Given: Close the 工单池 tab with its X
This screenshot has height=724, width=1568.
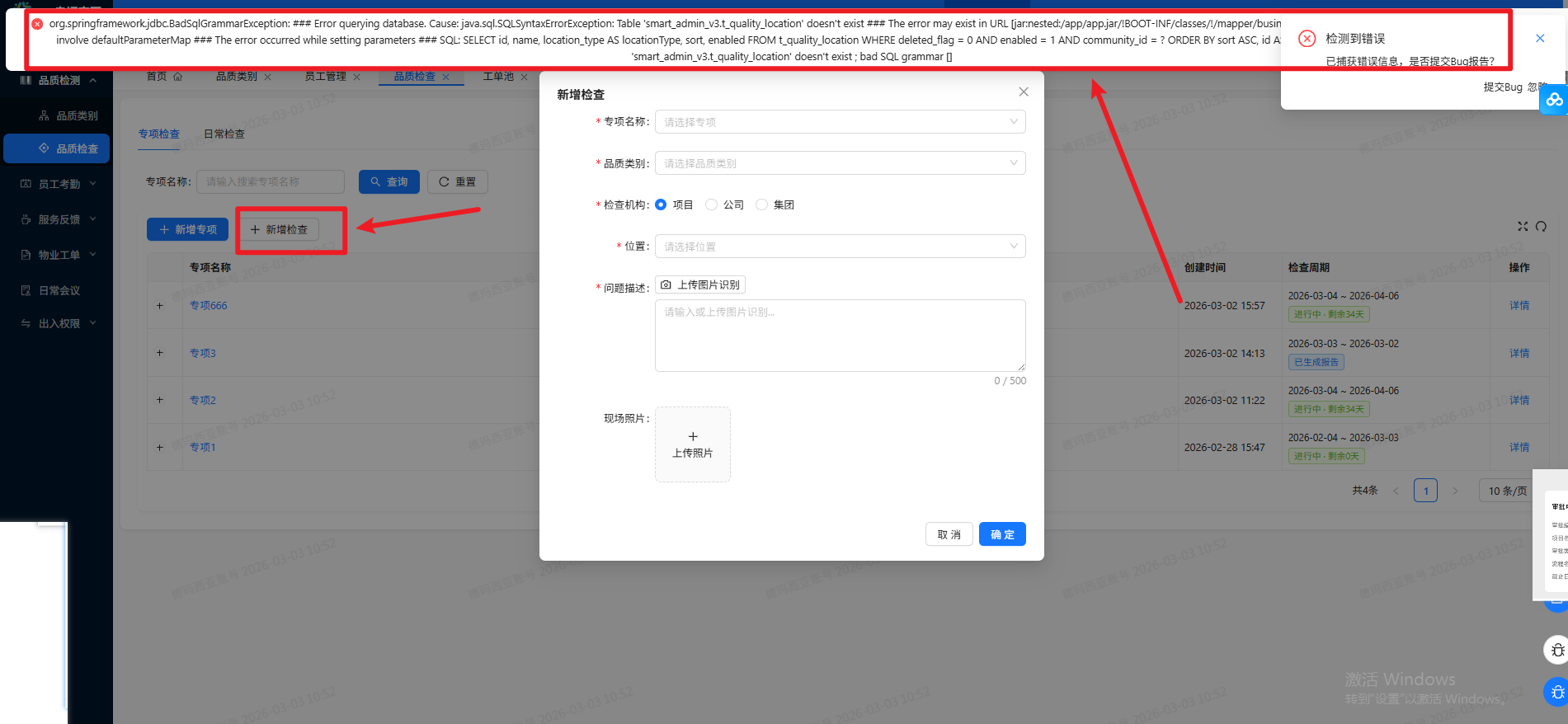Looking at the screenshot, I should coord(524,77).
